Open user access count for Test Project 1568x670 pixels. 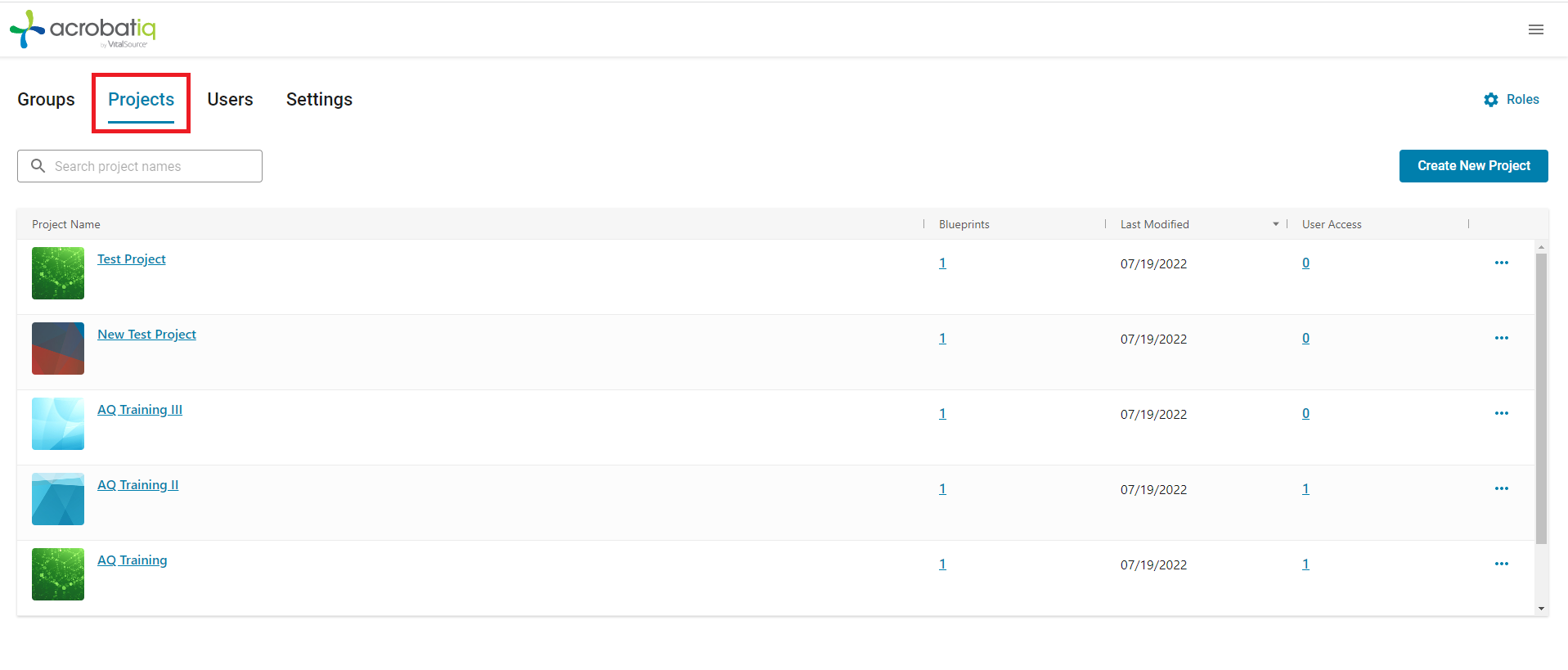tap(1305, 263)
